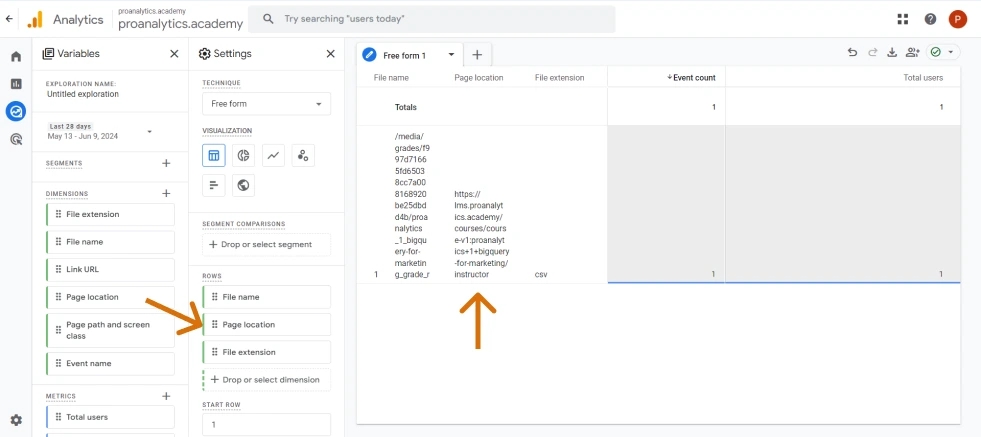Open the date range dropdown
The image size is (981, 437).
coord(99,131)
